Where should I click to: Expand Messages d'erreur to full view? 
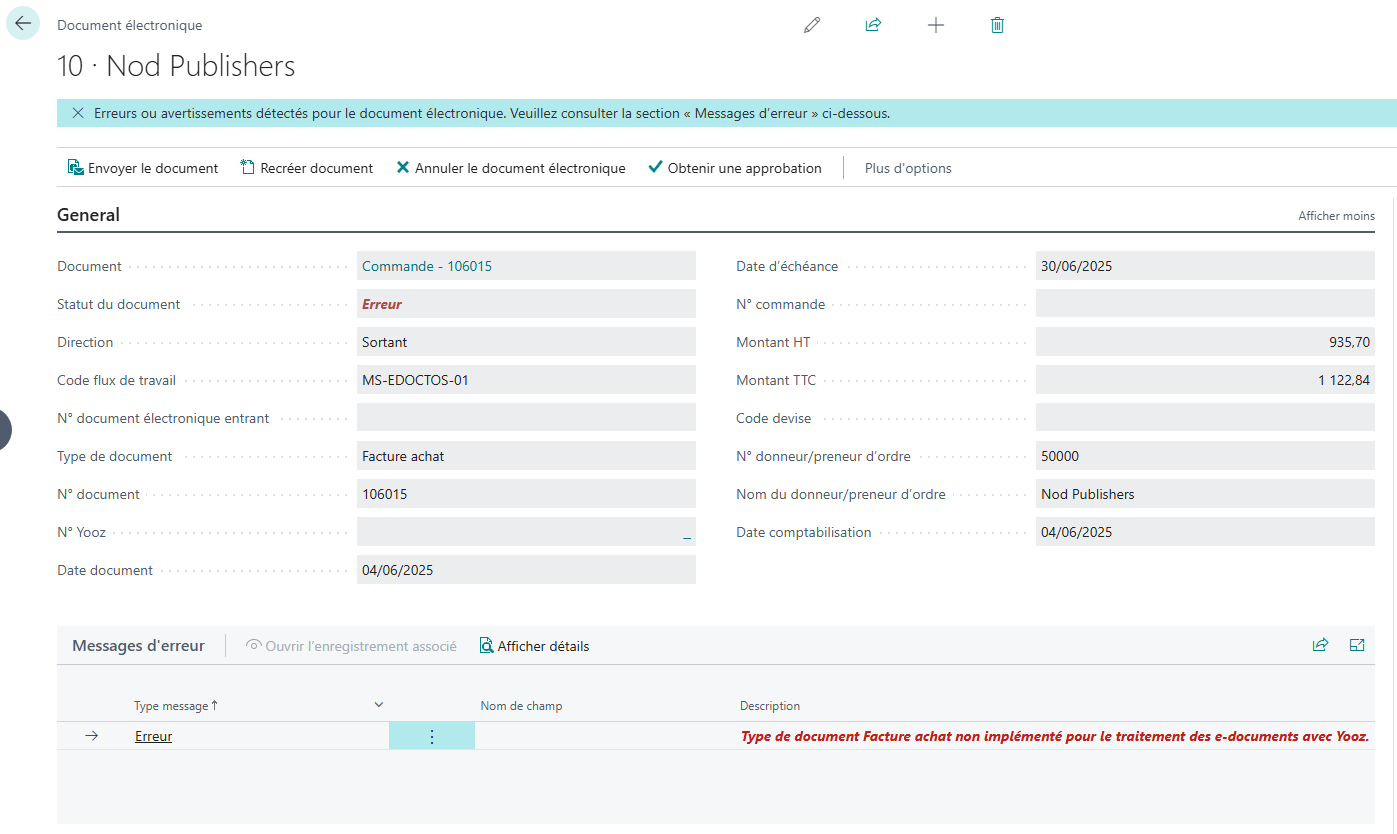(x=1357, y=645)
